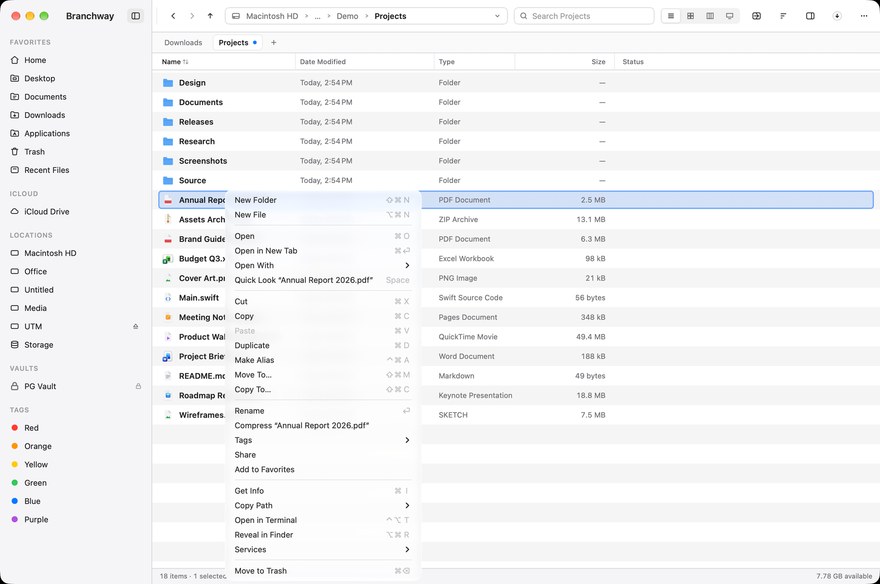The image size is (880, 584).
Task: Select the Project Brief Word file icon
Action: tap(167, 357)
